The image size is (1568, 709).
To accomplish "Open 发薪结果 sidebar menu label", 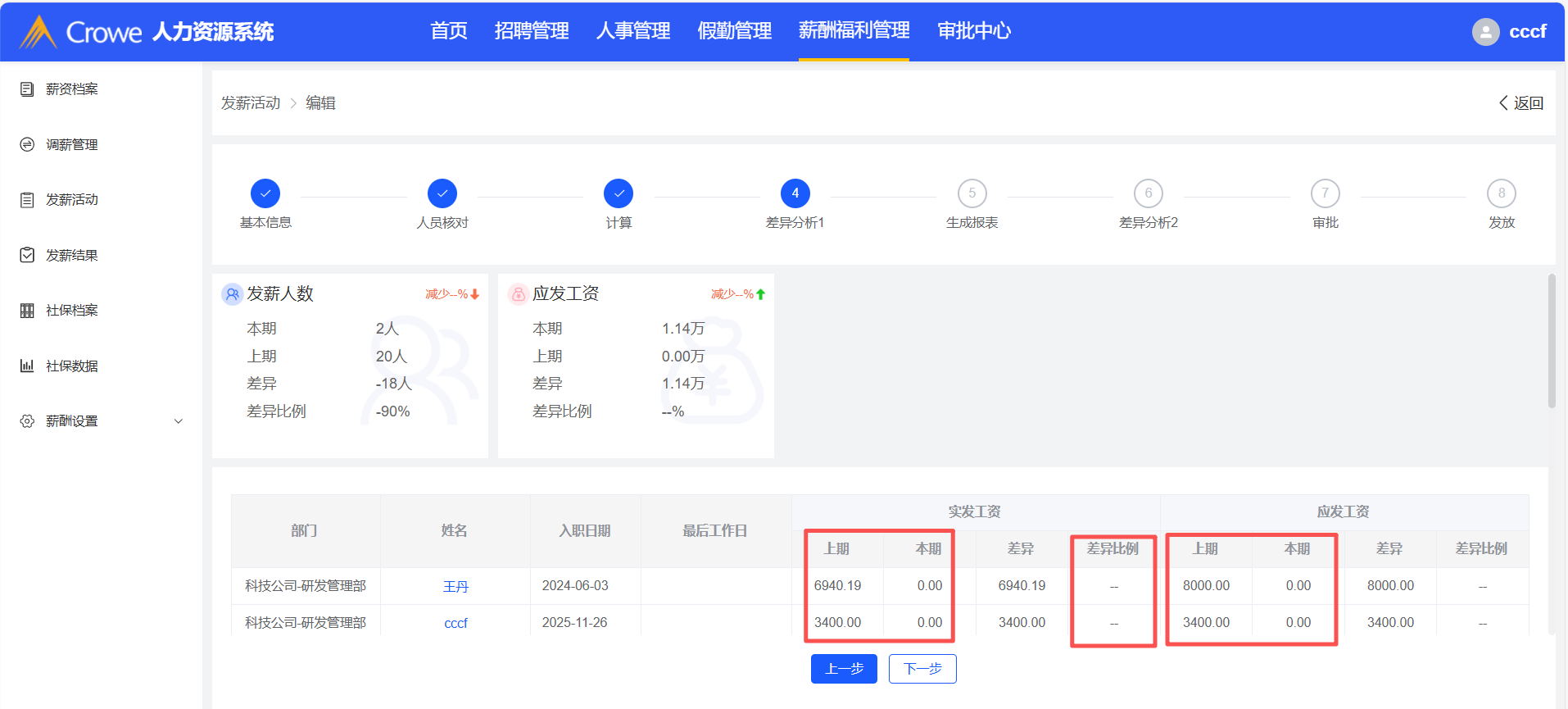I will 72,256.
